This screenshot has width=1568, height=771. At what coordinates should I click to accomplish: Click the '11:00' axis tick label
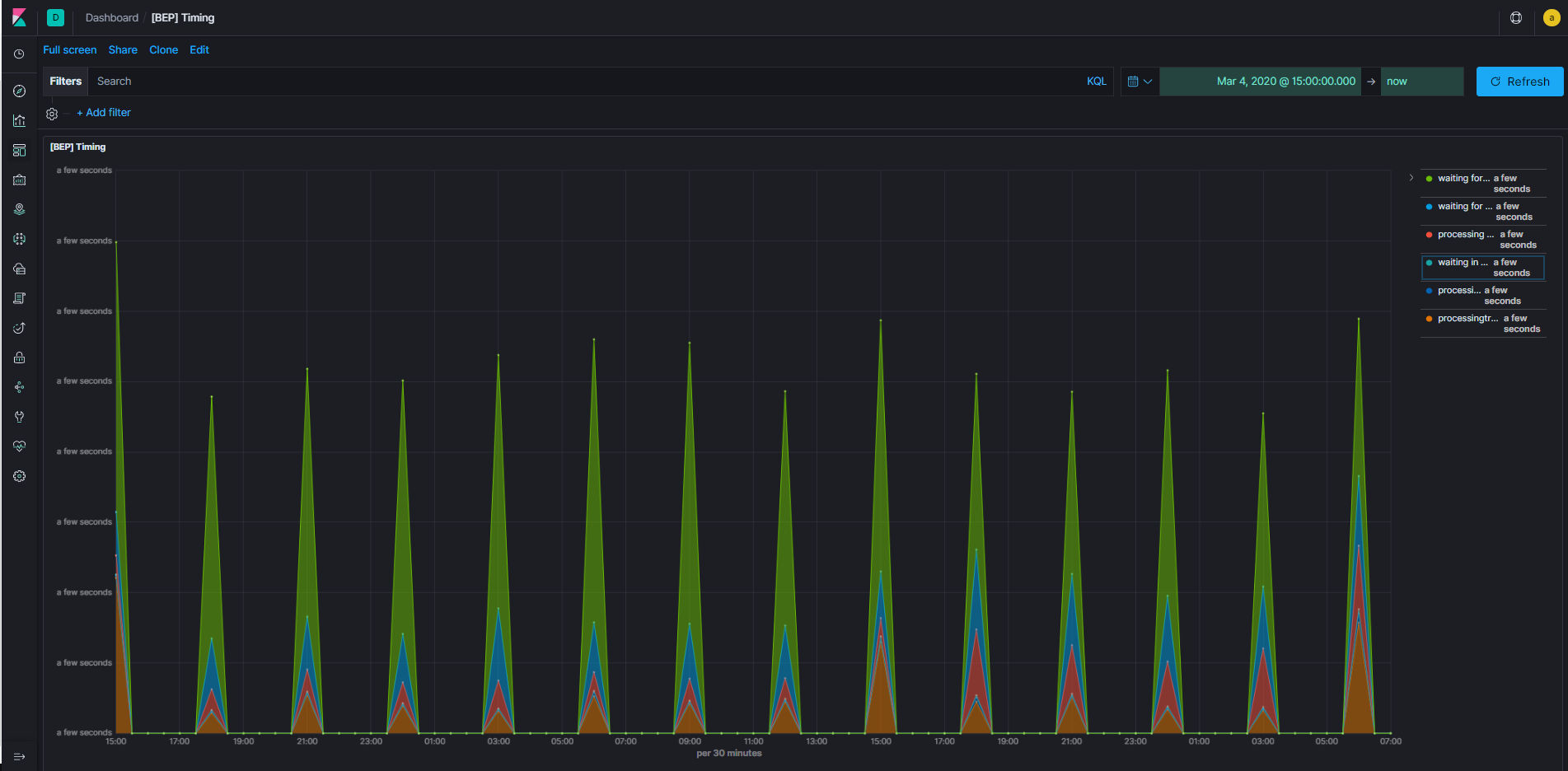[753, 741]
